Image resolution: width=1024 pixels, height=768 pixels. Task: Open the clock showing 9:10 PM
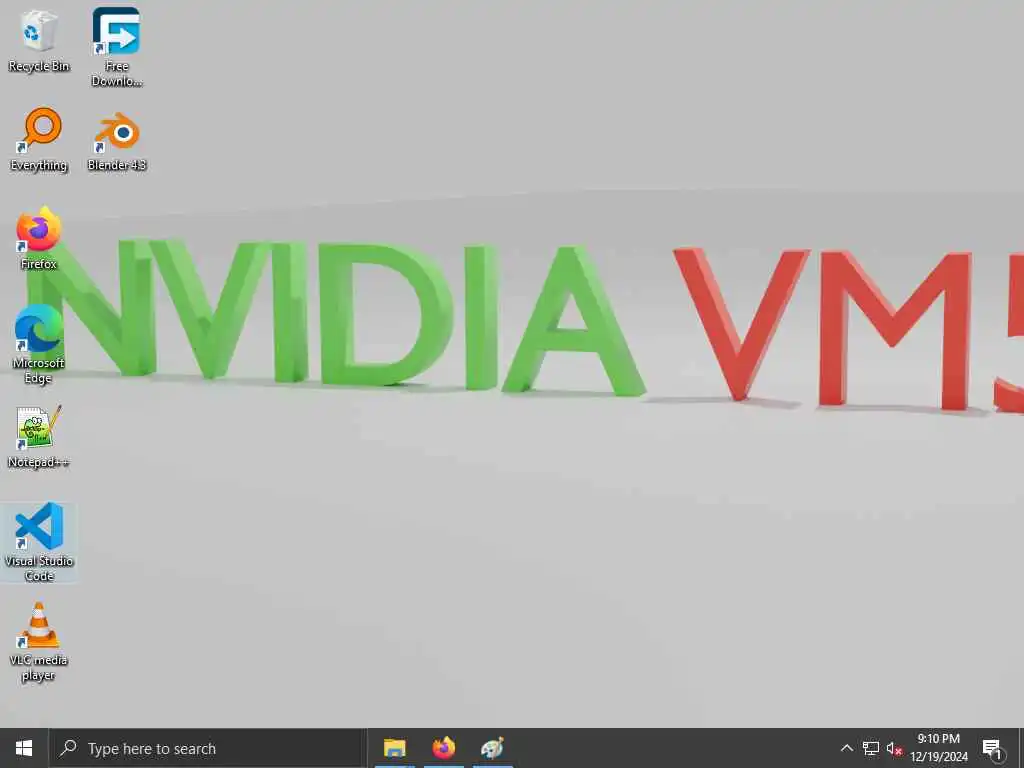938,748
